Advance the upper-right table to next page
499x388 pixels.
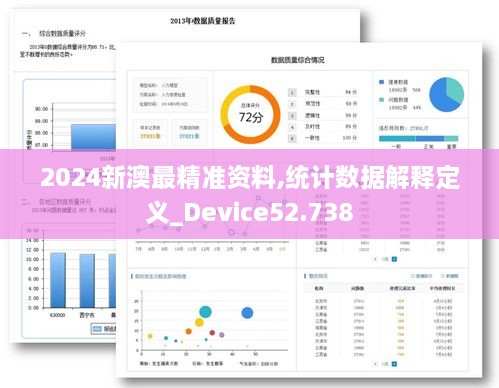coord(394,259)
